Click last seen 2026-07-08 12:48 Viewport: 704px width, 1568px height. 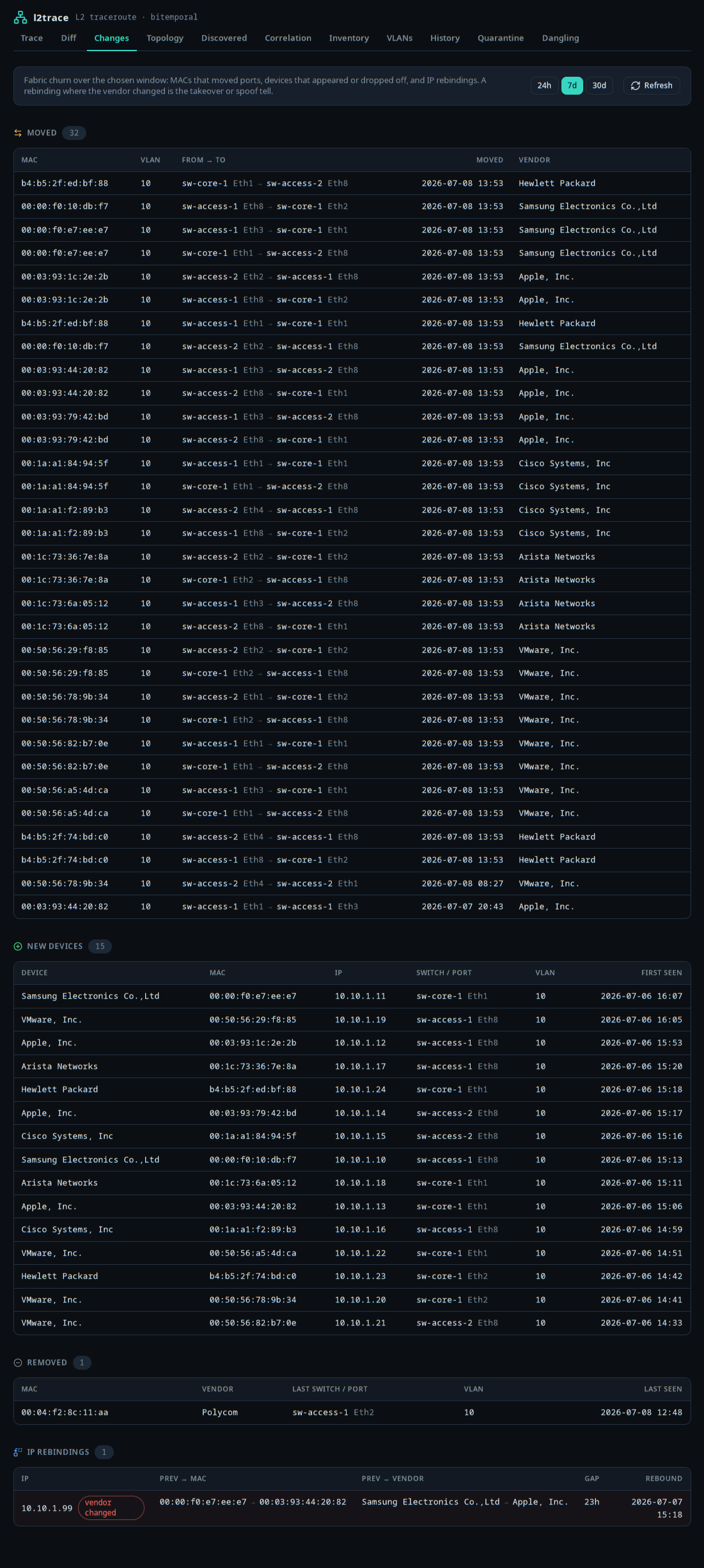coord(641,1413)
